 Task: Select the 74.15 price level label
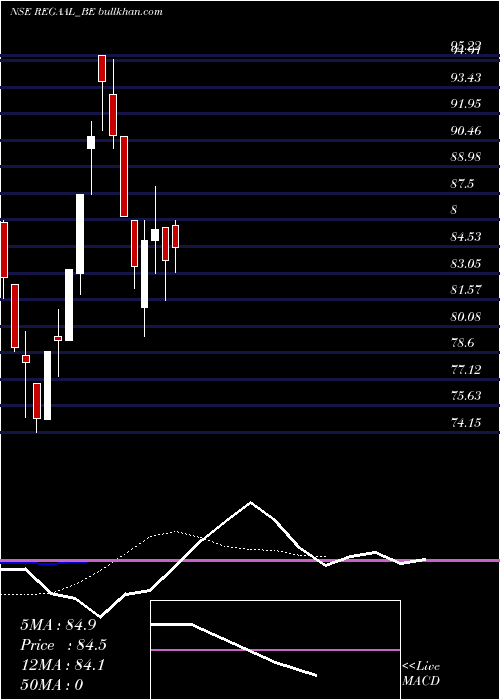click(x=466, y=422)
